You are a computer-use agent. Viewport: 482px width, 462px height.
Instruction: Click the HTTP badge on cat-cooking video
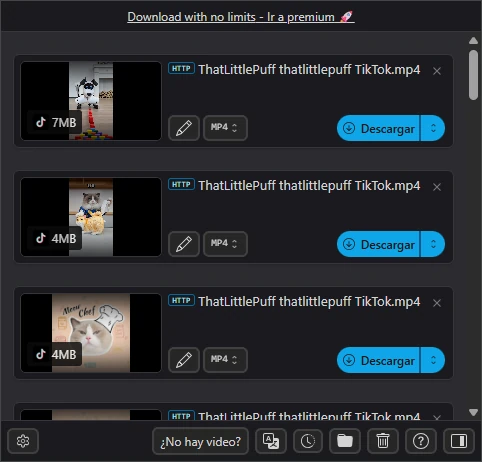click(181, 184)
